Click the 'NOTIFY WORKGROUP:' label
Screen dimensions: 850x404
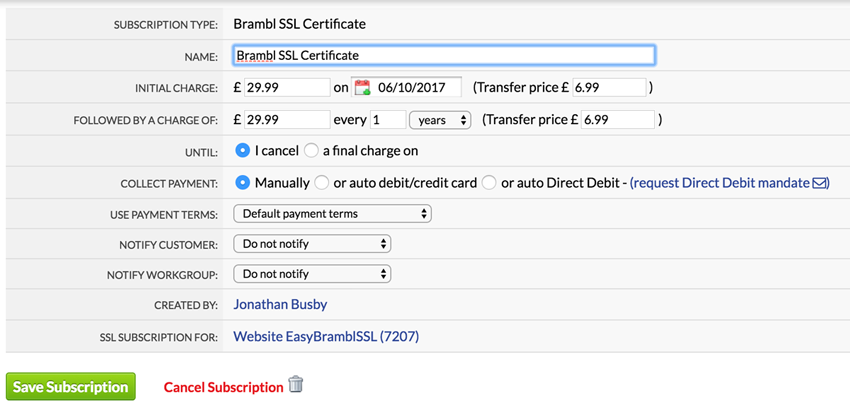point(162,276)
